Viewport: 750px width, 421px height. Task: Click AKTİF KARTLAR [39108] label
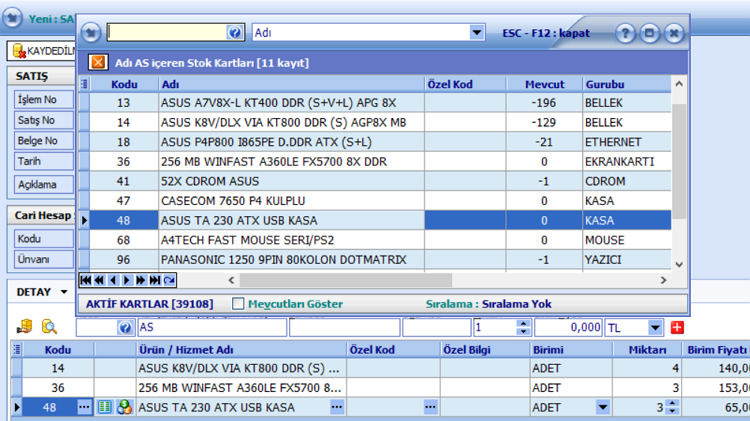(x=150, y=304)
